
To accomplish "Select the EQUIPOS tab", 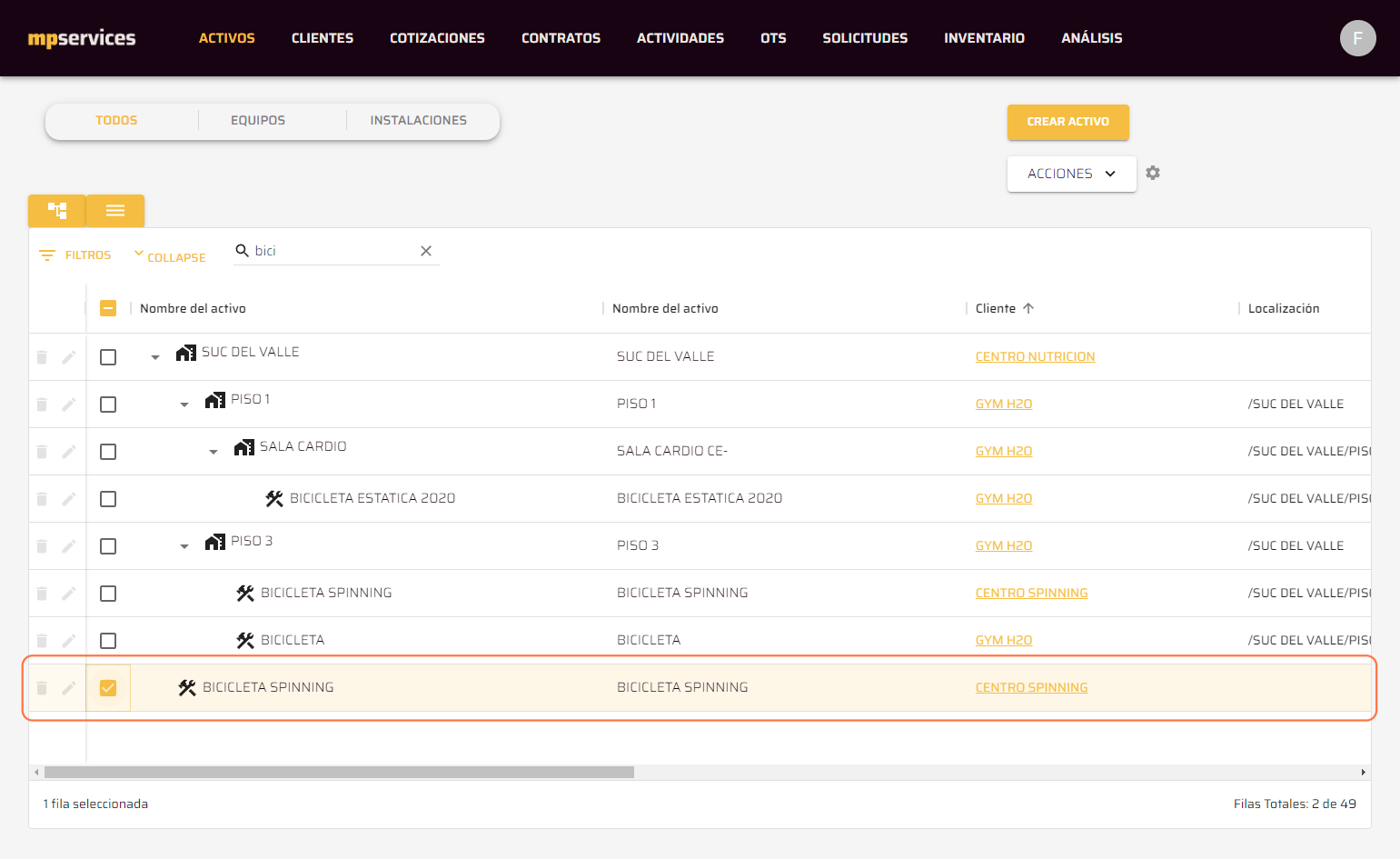I will tap(258, 120).
